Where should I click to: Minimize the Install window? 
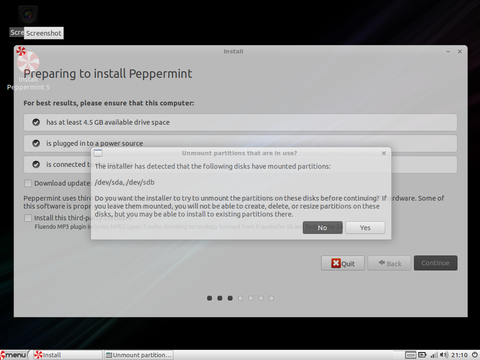pos(448,52)
